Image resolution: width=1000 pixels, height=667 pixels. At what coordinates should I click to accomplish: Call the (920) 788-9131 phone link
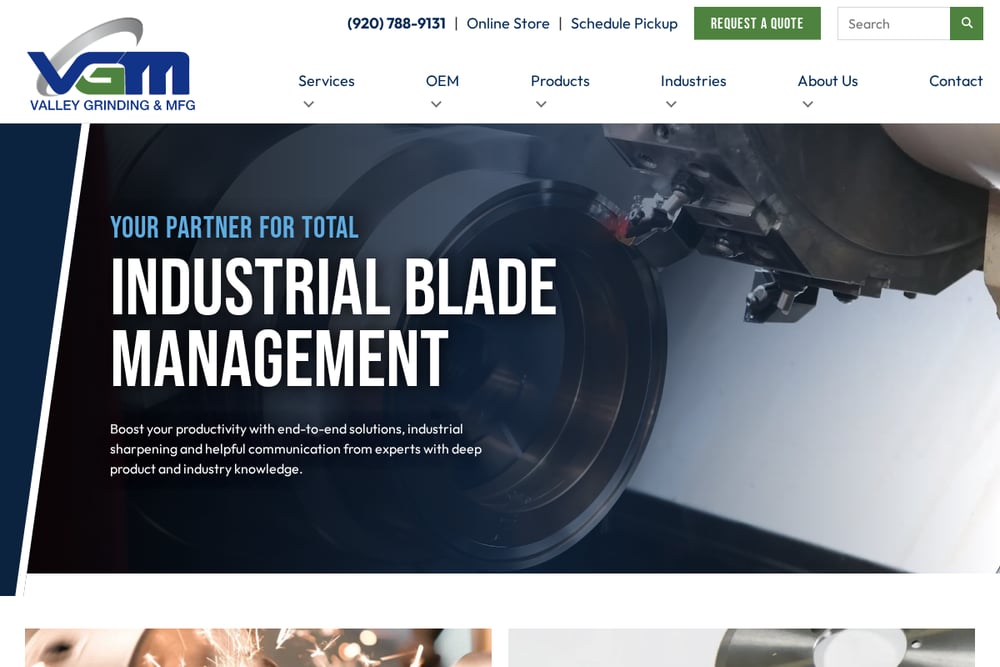[396, 24]
